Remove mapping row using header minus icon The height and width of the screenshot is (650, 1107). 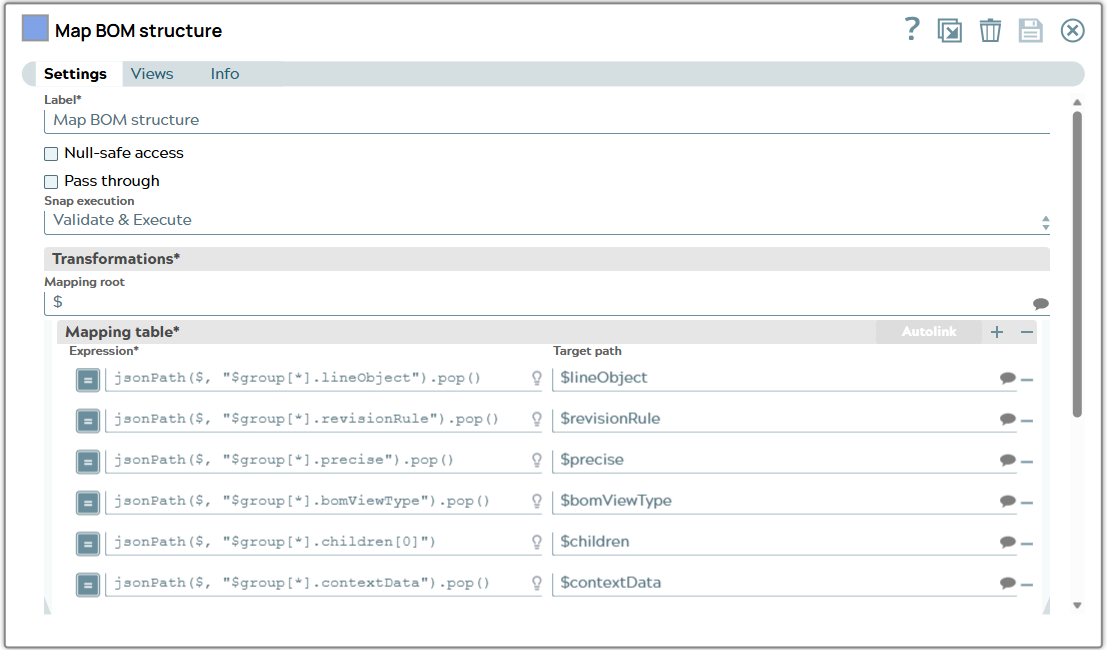coord(1027,332)
